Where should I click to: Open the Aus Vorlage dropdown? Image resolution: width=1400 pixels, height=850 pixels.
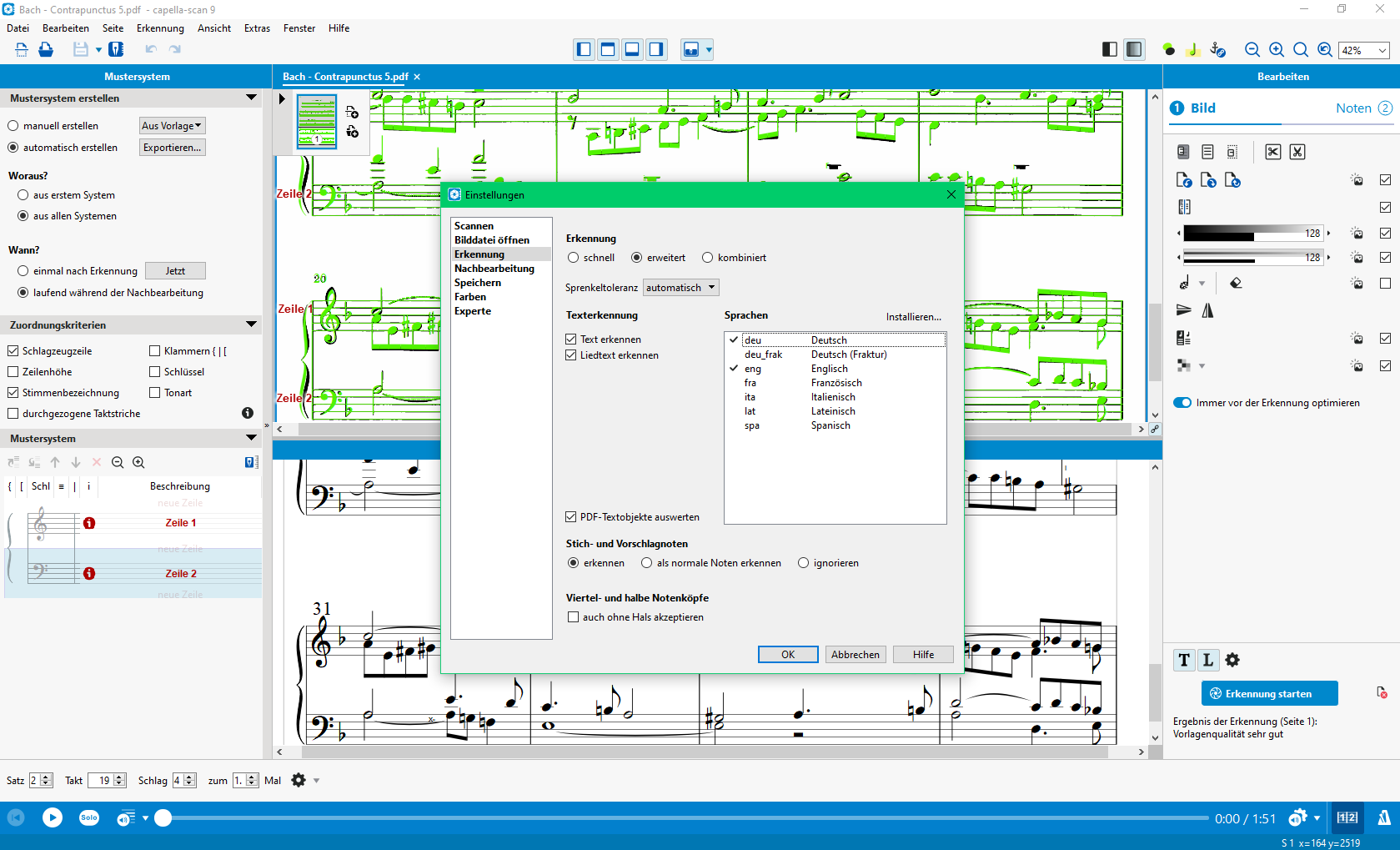pos(172,126)
